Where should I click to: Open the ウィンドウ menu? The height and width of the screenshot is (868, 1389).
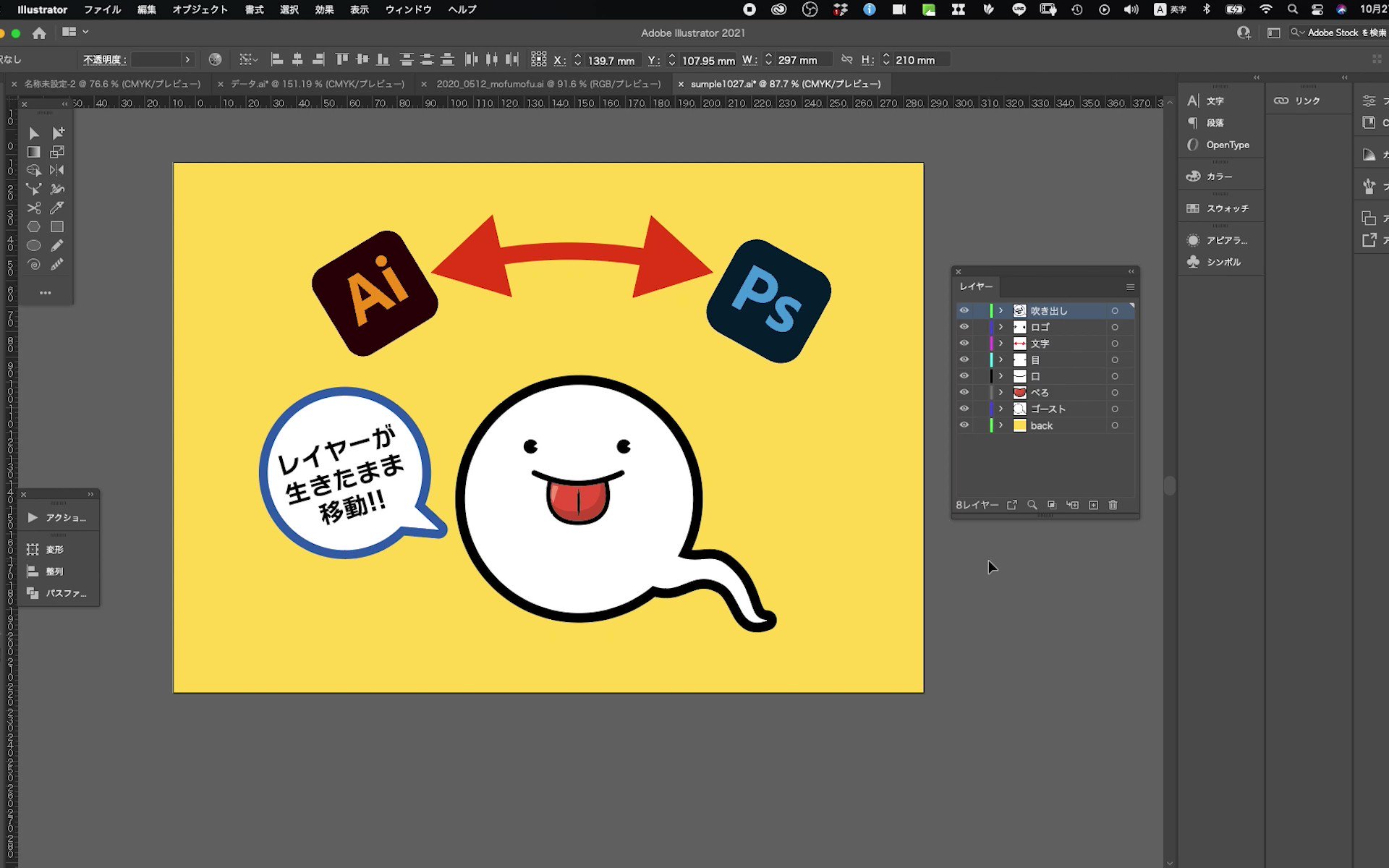pos(408,9)
